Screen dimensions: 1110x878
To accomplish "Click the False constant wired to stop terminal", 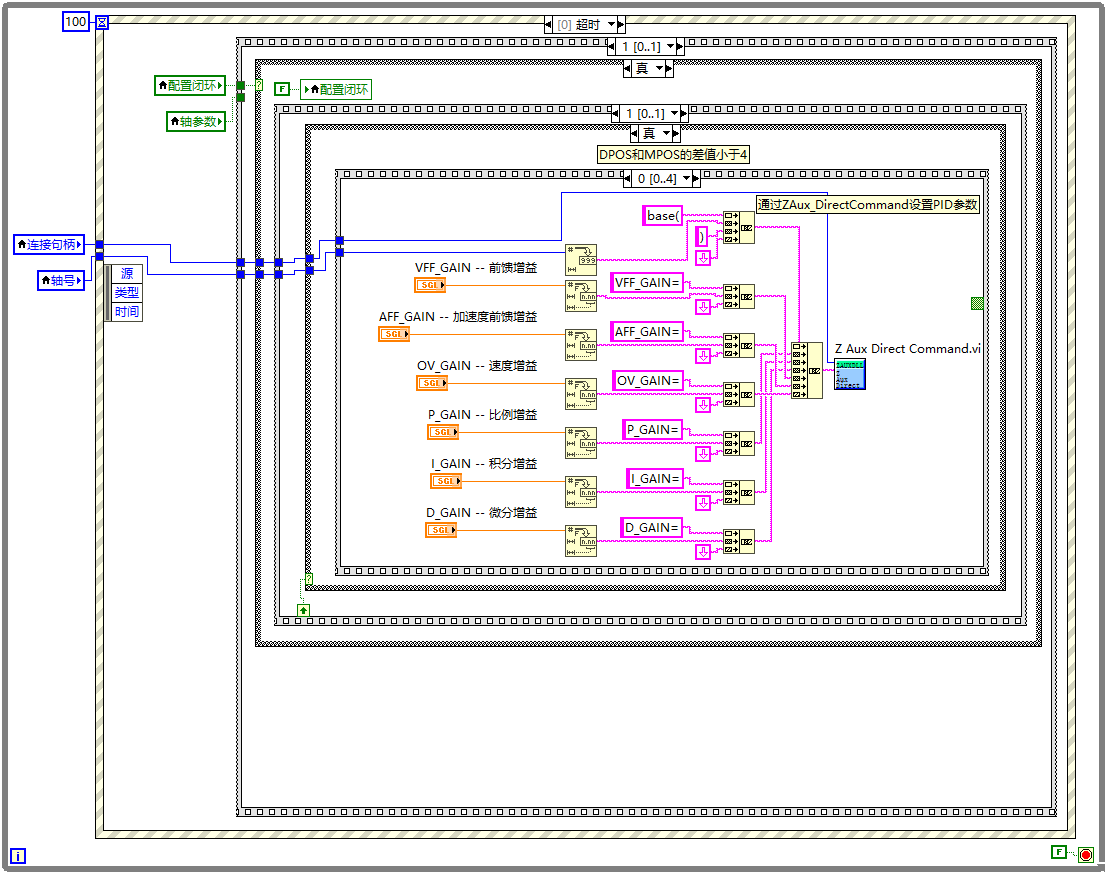I will click(x=1059, y=852).
